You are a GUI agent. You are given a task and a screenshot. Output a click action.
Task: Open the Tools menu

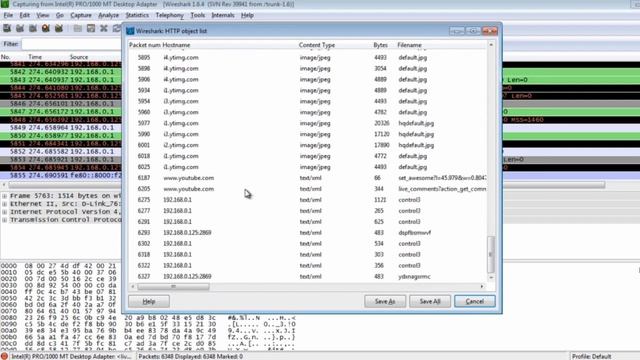[x=198, y=15]
